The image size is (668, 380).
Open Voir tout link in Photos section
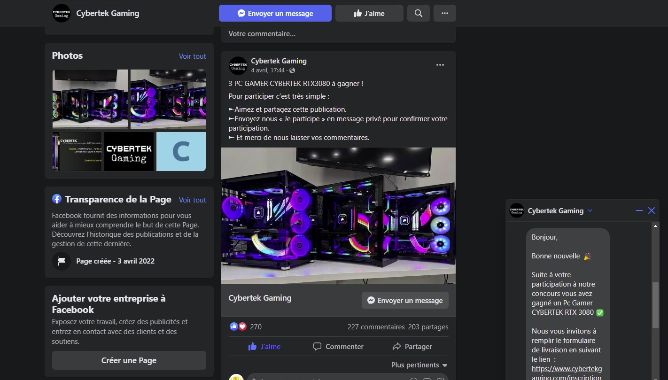192,56
